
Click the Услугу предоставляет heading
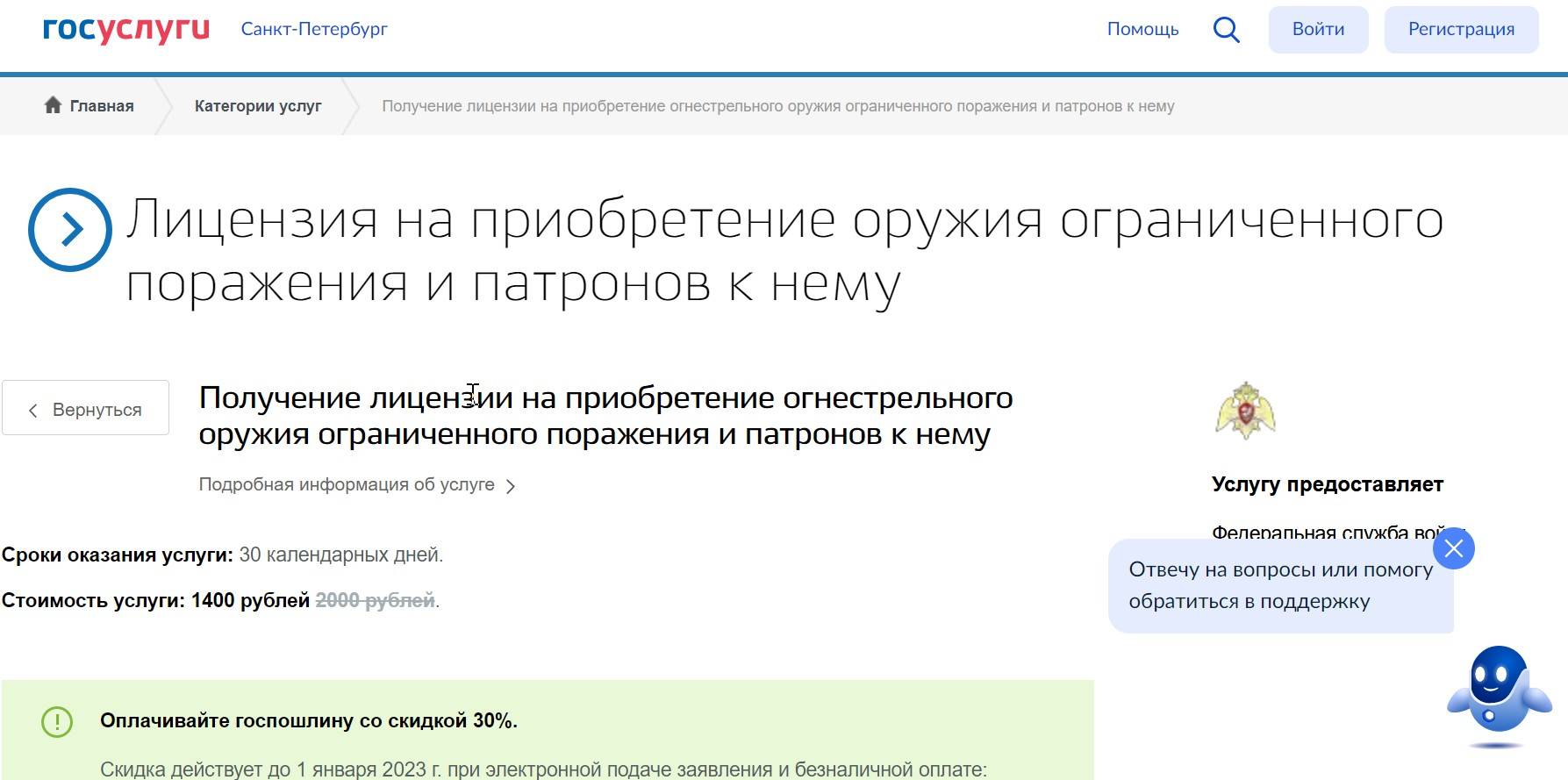1327,484
